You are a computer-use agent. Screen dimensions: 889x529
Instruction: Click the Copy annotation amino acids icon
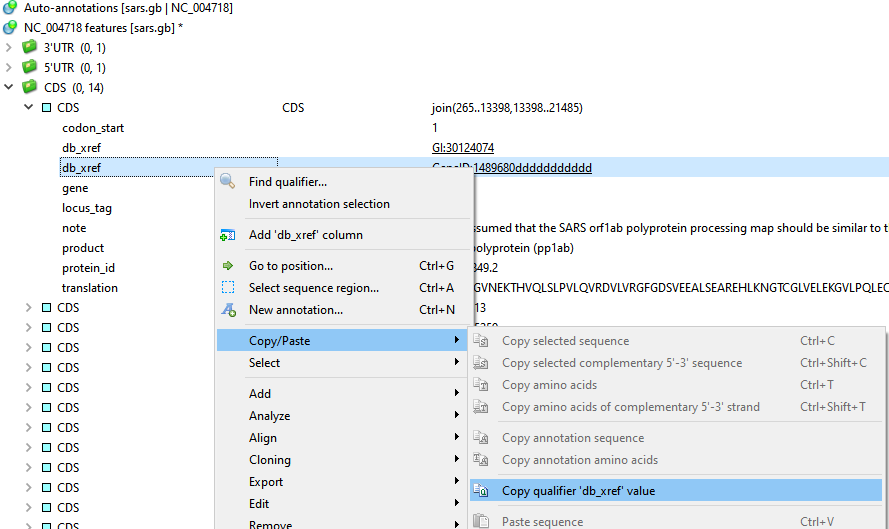(481, 460)
